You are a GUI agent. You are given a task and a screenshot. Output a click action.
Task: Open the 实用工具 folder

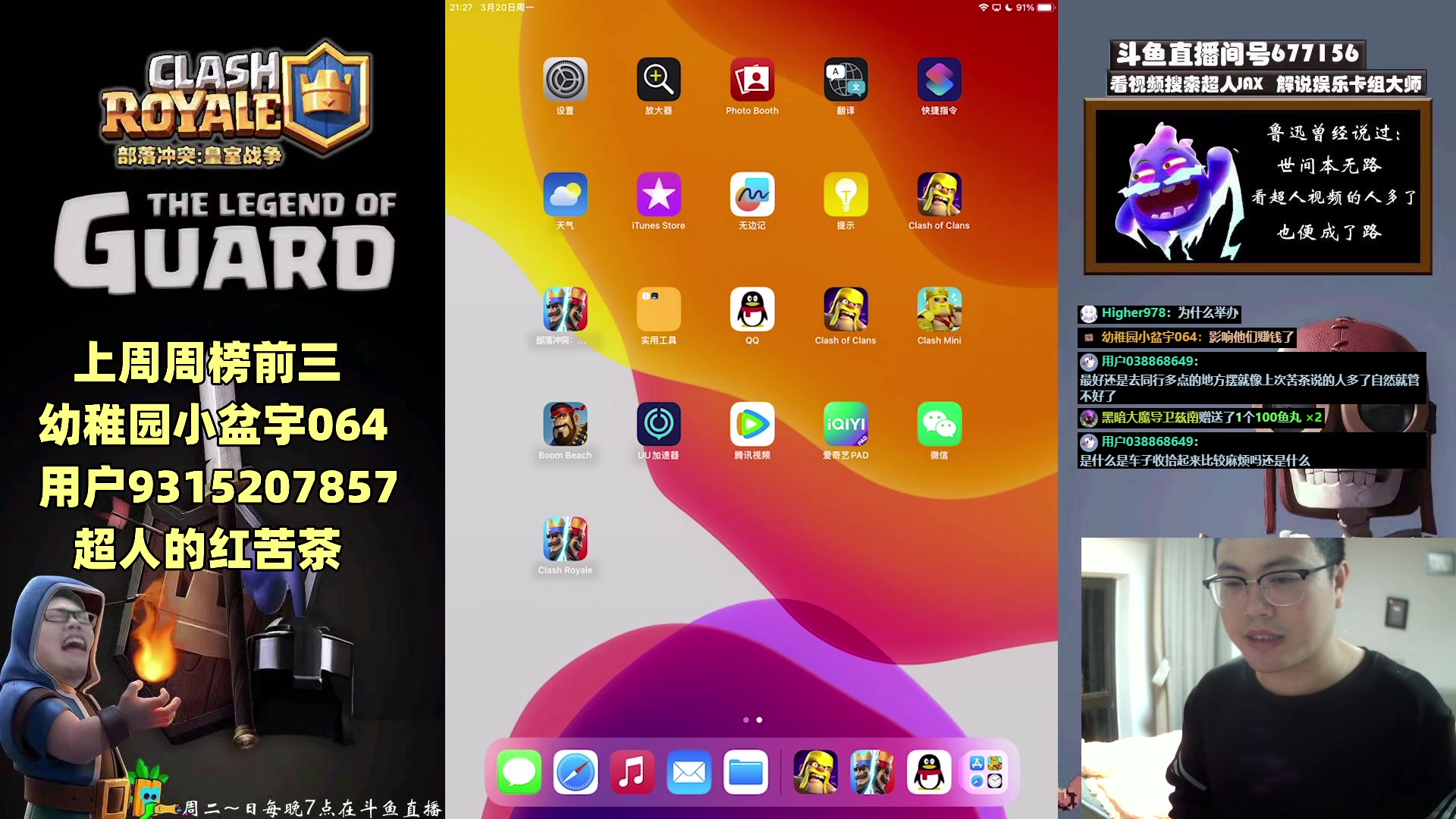[x=658, y=309]
